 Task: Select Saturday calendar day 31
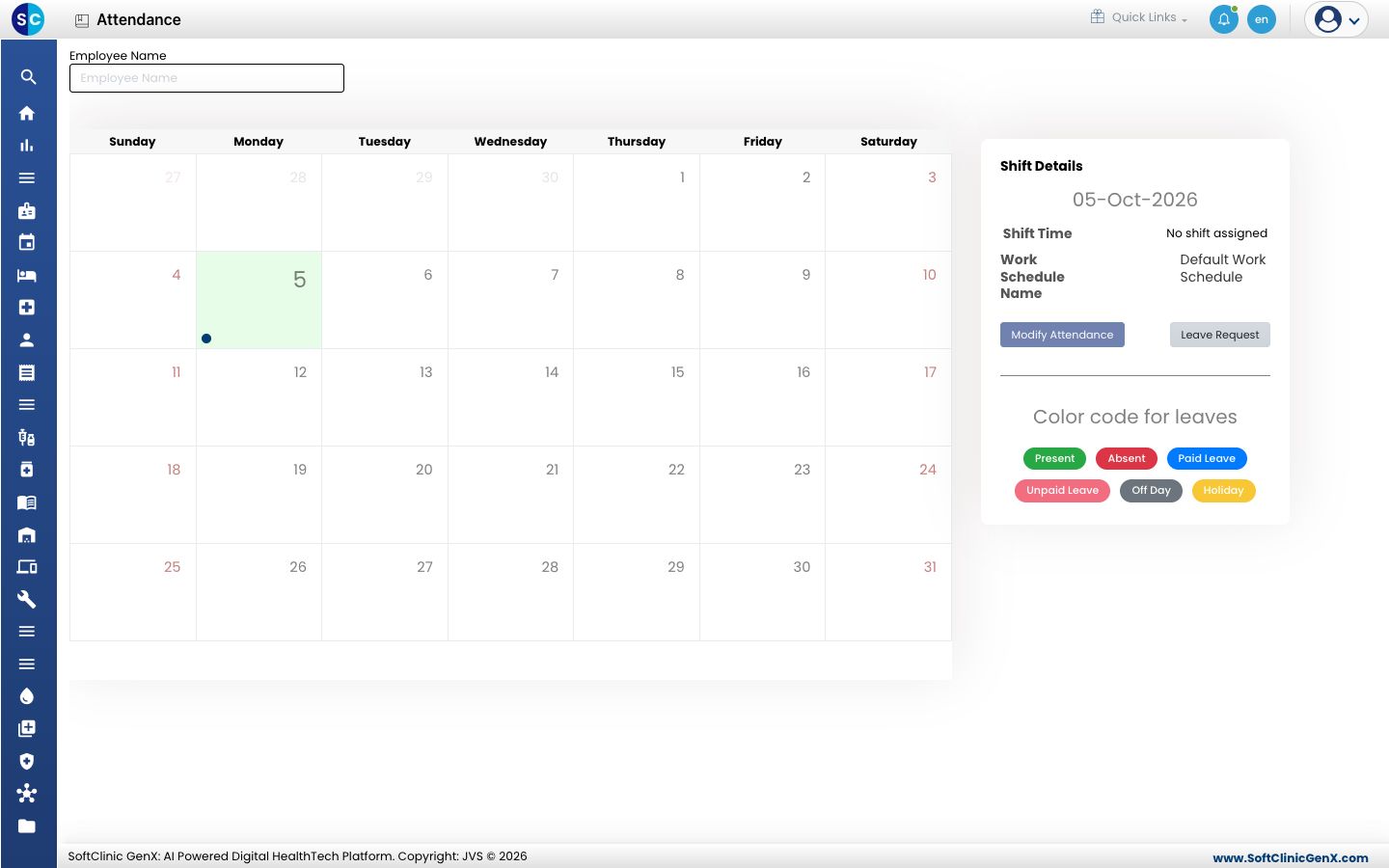(888, 592)
